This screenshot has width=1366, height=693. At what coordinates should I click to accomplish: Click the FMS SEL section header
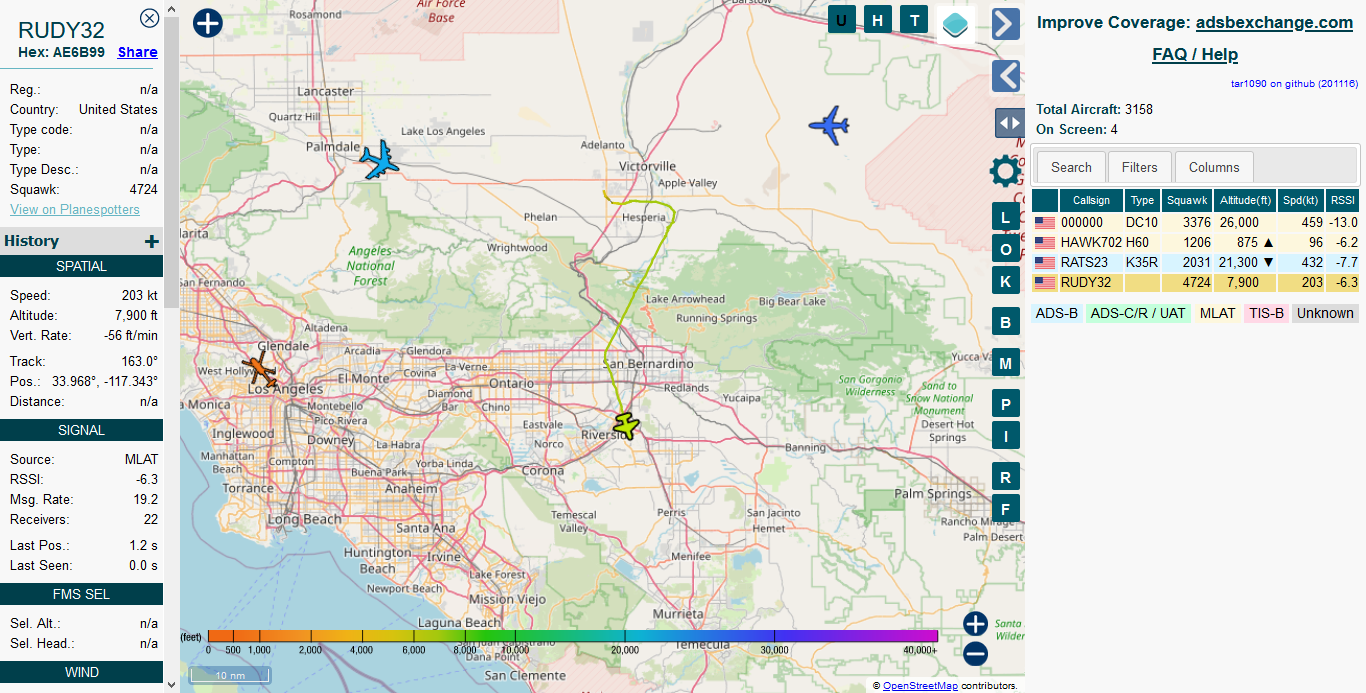[x=81, y=594]
